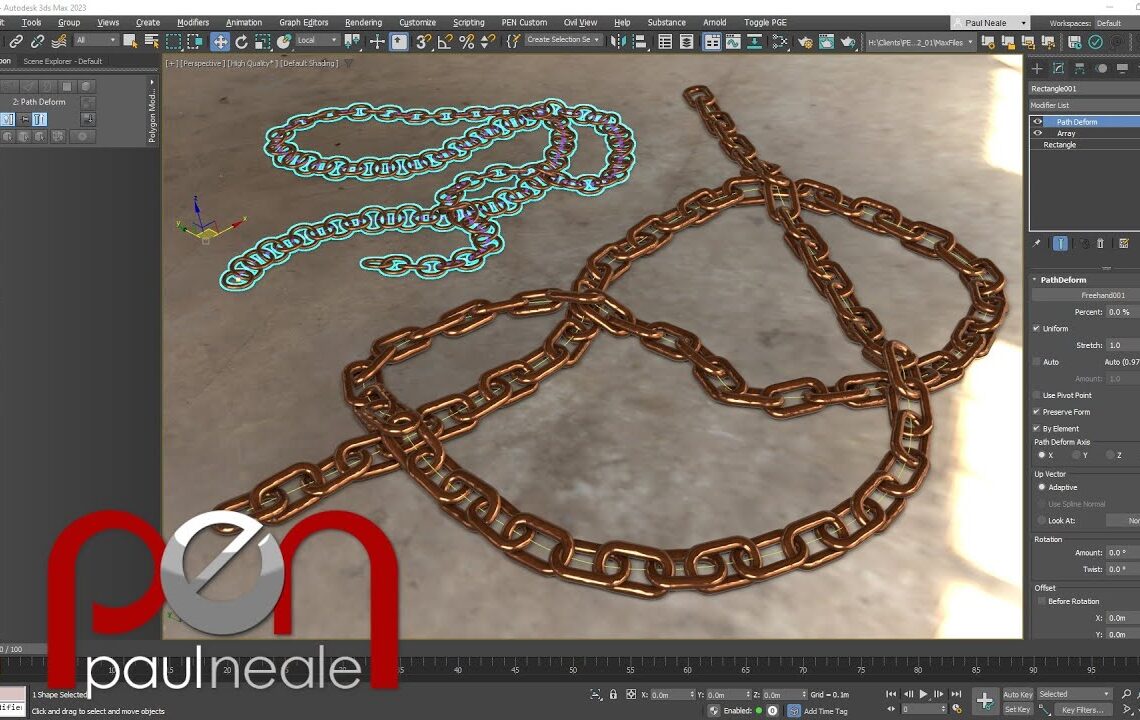Uncheck the Uniform checkbox in PathDeform

pos(1037,328)
